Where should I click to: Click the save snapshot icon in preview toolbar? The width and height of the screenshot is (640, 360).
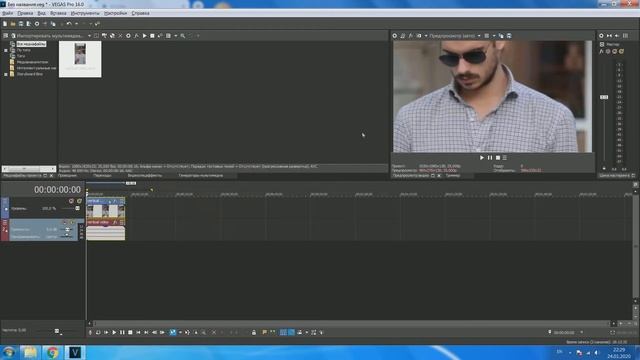pyautogui.click(x=509, y=36)
